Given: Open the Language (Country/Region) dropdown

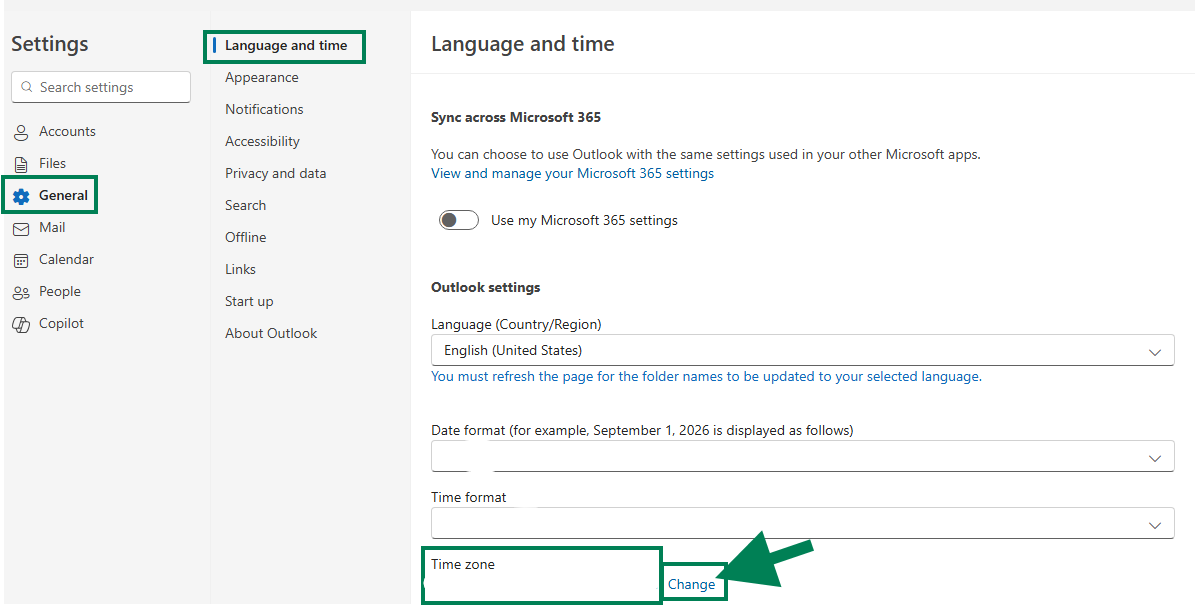Looking at the screenshot, I should pyautogui.click(x=803, y=351).
